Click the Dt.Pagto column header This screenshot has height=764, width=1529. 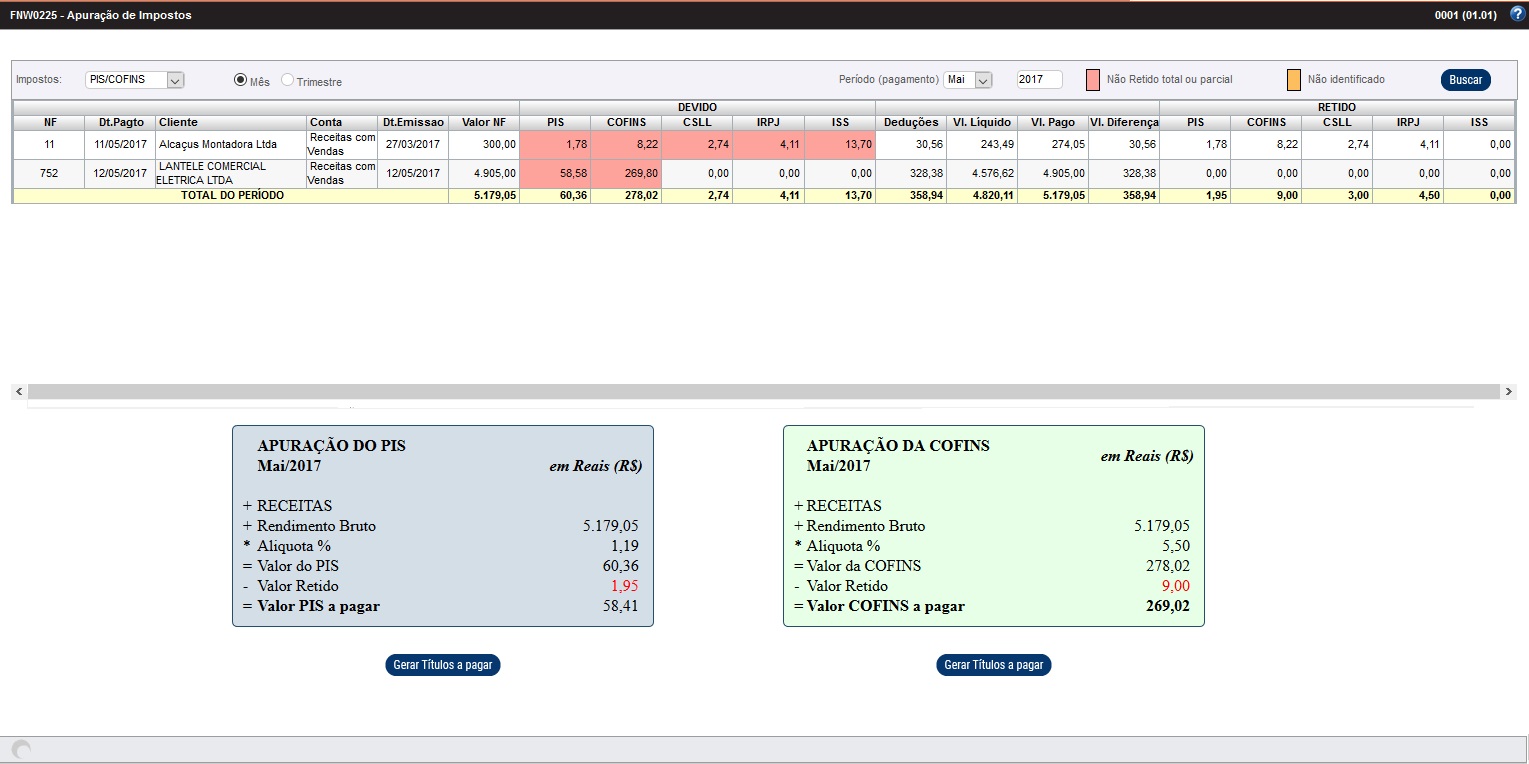(121, 122)
